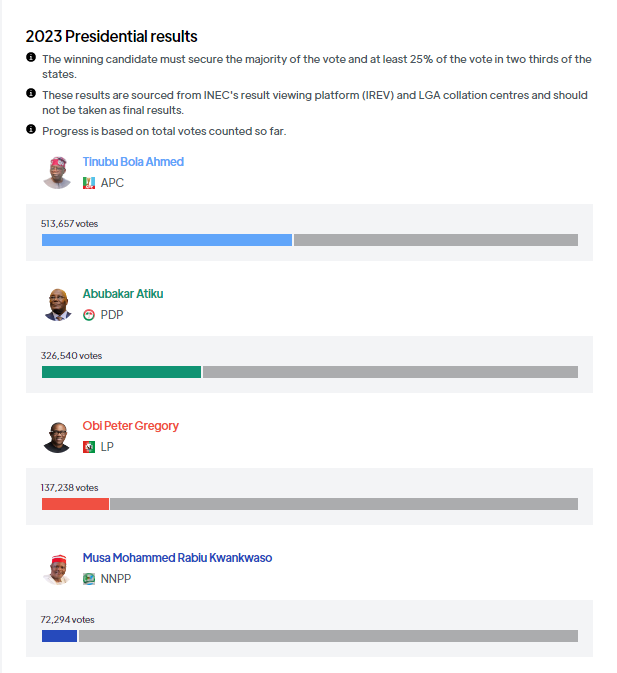Follow the Obi Peter Gregory name link
This screenshot has height=673, width=617.
(131, 426)
